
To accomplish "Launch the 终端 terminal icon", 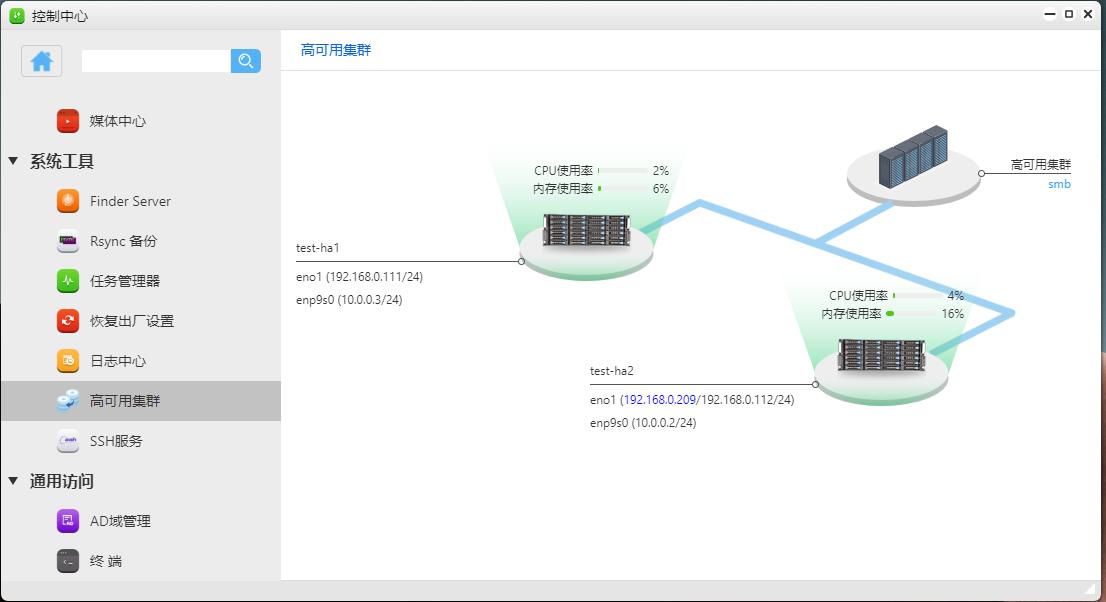I will click(x=68, y=561).
